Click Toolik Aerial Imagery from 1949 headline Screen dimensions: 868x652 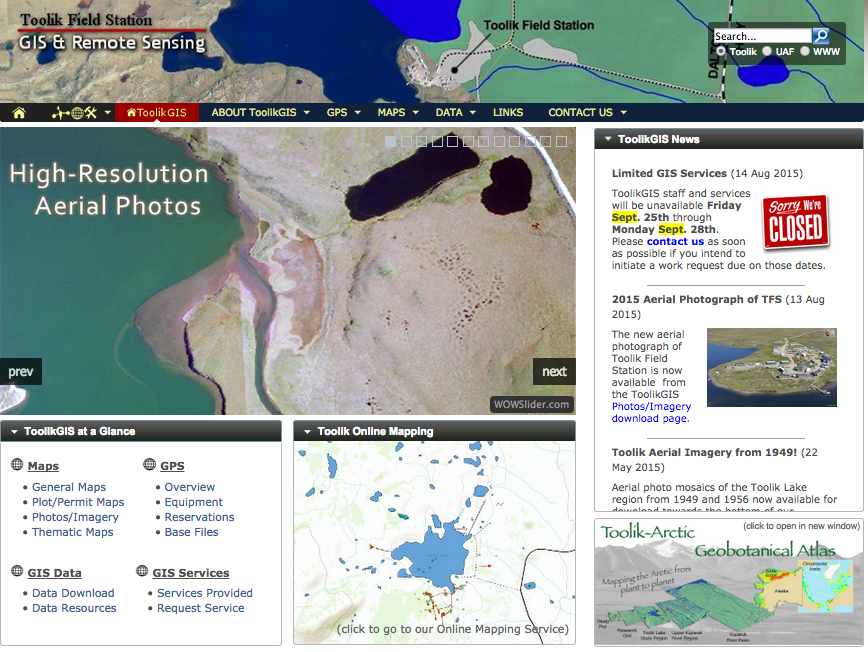click(x=704, y=452)
